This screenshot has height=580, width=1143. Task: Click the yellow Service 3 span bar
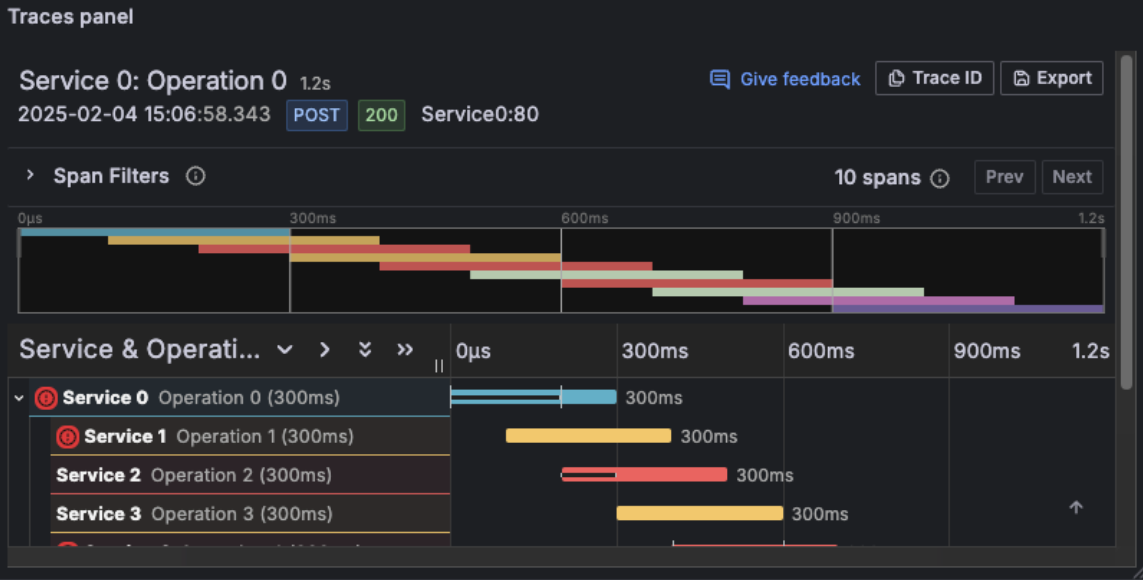(x=699, y=513)
